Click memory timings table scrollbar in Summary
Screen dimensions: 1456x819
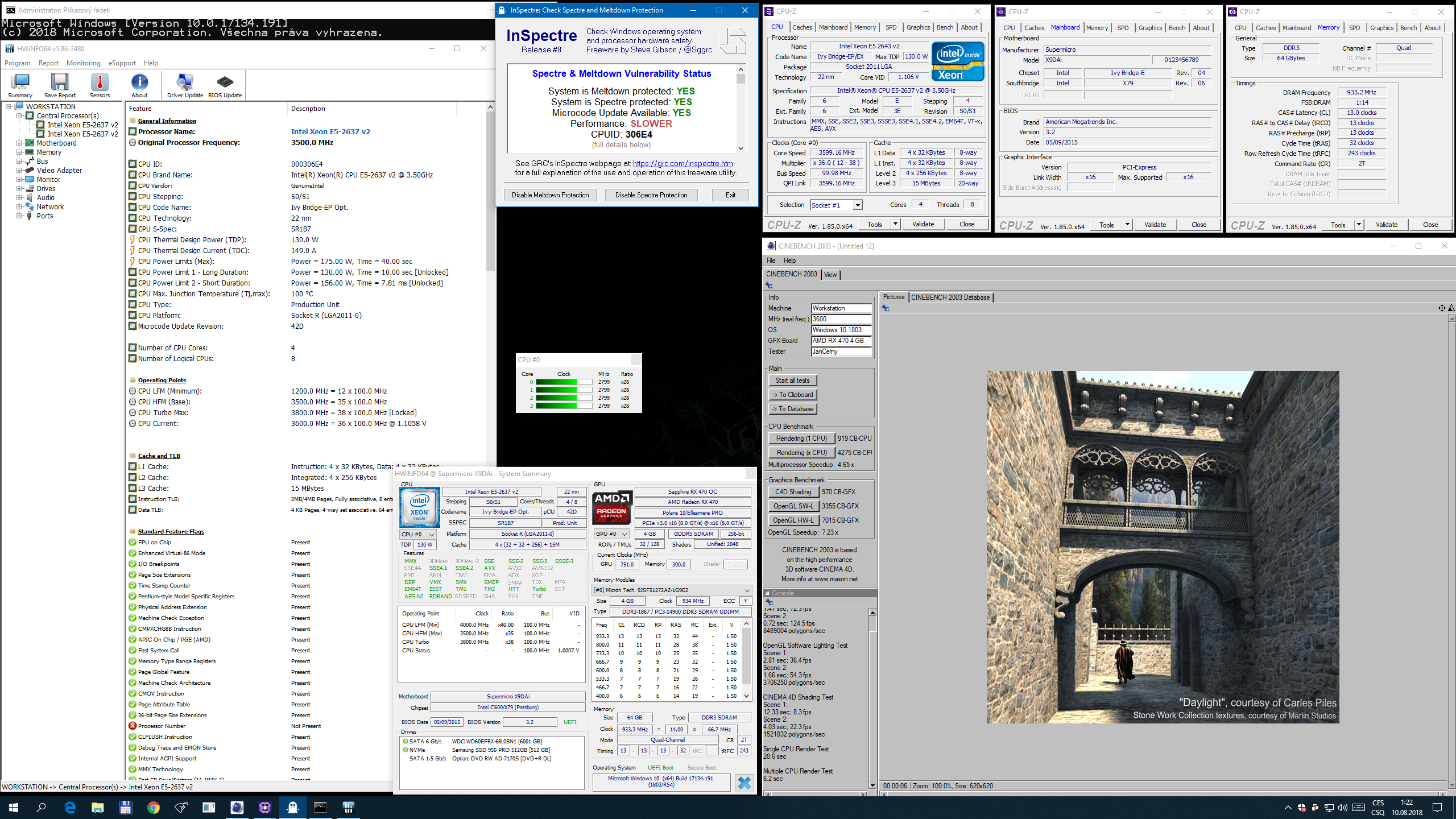coord(747,660)
